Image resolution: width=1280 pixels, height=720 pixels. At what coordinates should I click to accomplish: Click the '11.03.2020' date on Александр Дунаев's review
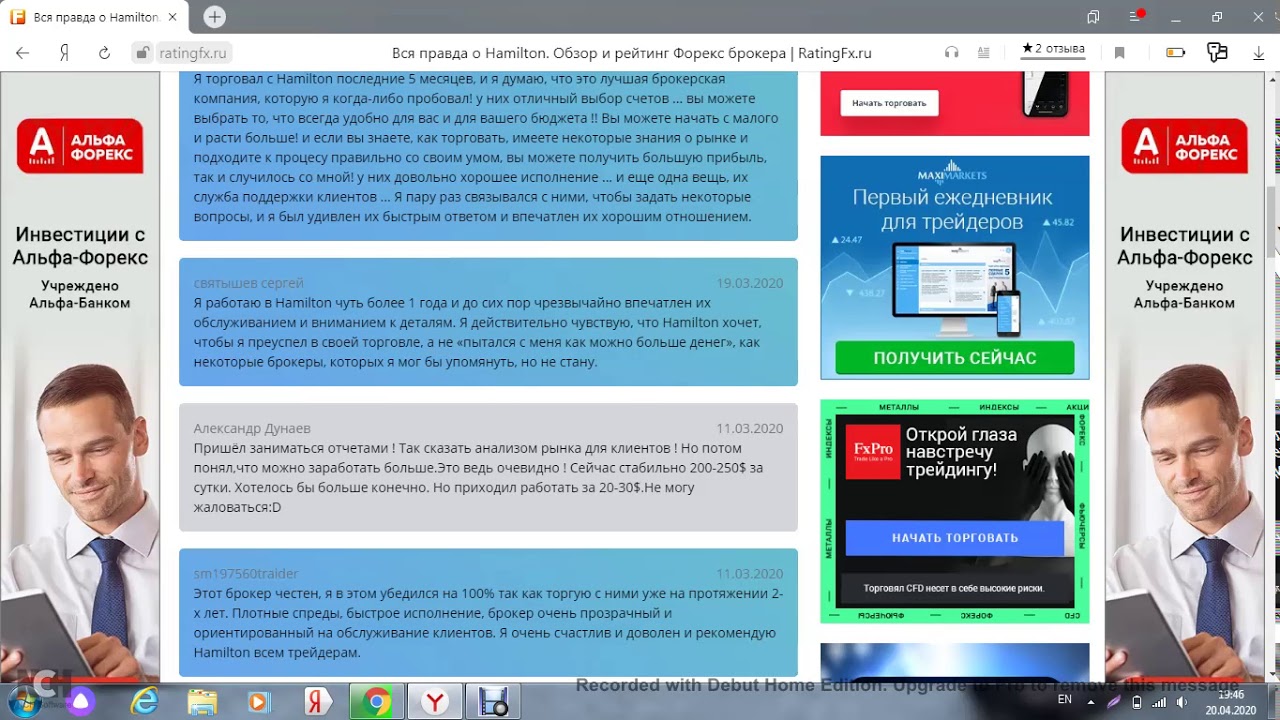(749, 428)
